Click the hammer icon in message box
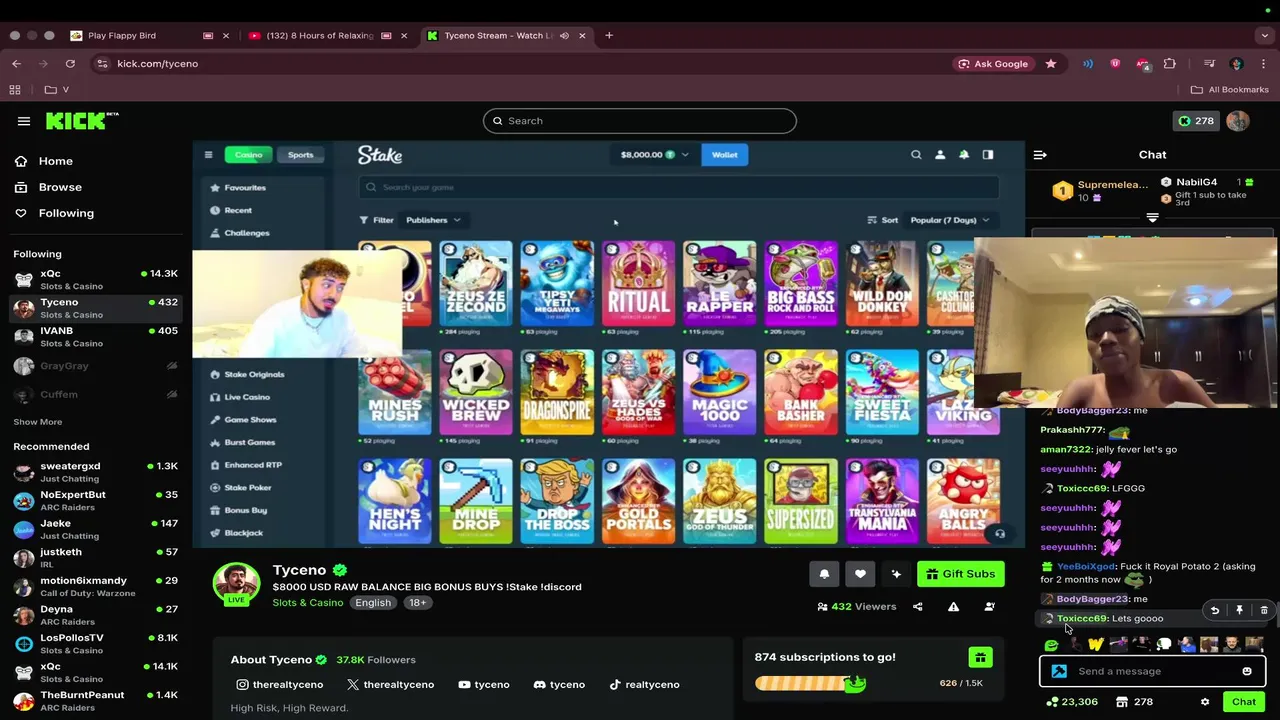 (x=1059, y=672)
